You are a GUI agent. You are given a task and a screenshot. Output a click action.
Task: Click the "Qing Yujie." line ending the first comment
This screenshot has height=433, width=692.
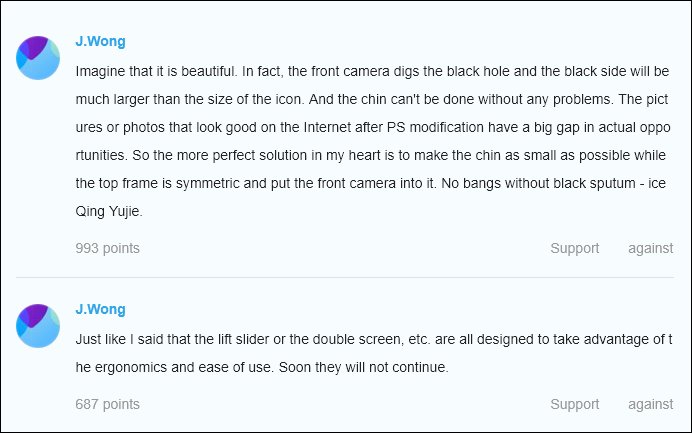click(x=109, y=211)
